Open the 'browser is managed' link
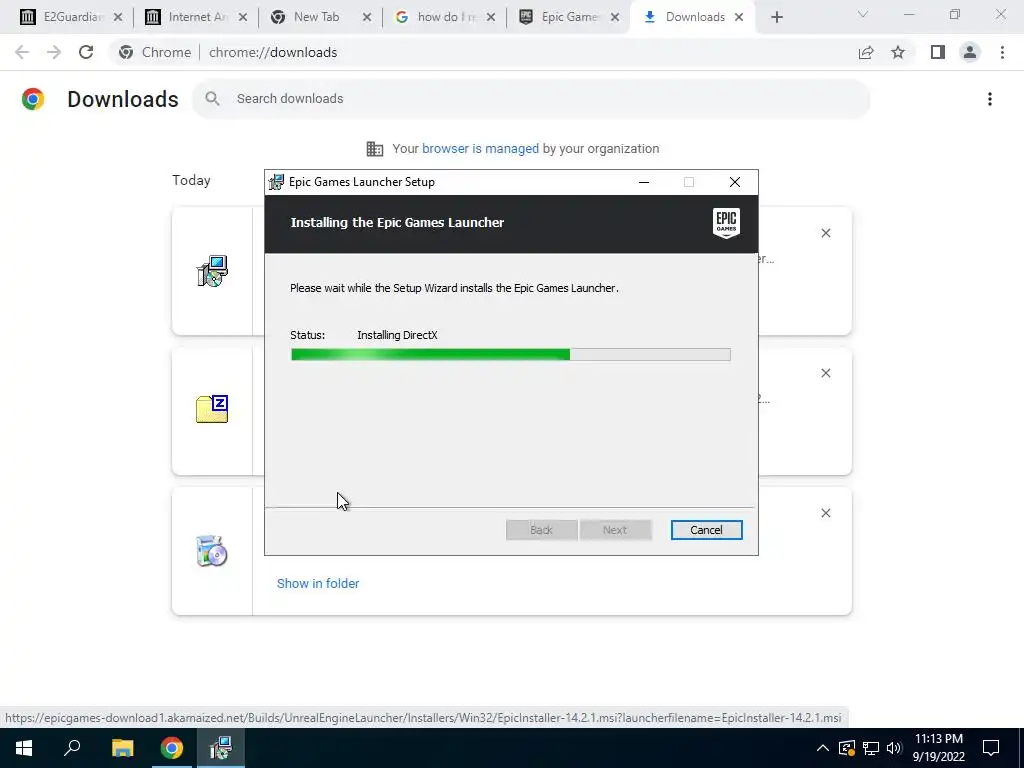Viewport: 1024px width, 768px height. pyautogui.click(x=480, y=149)
